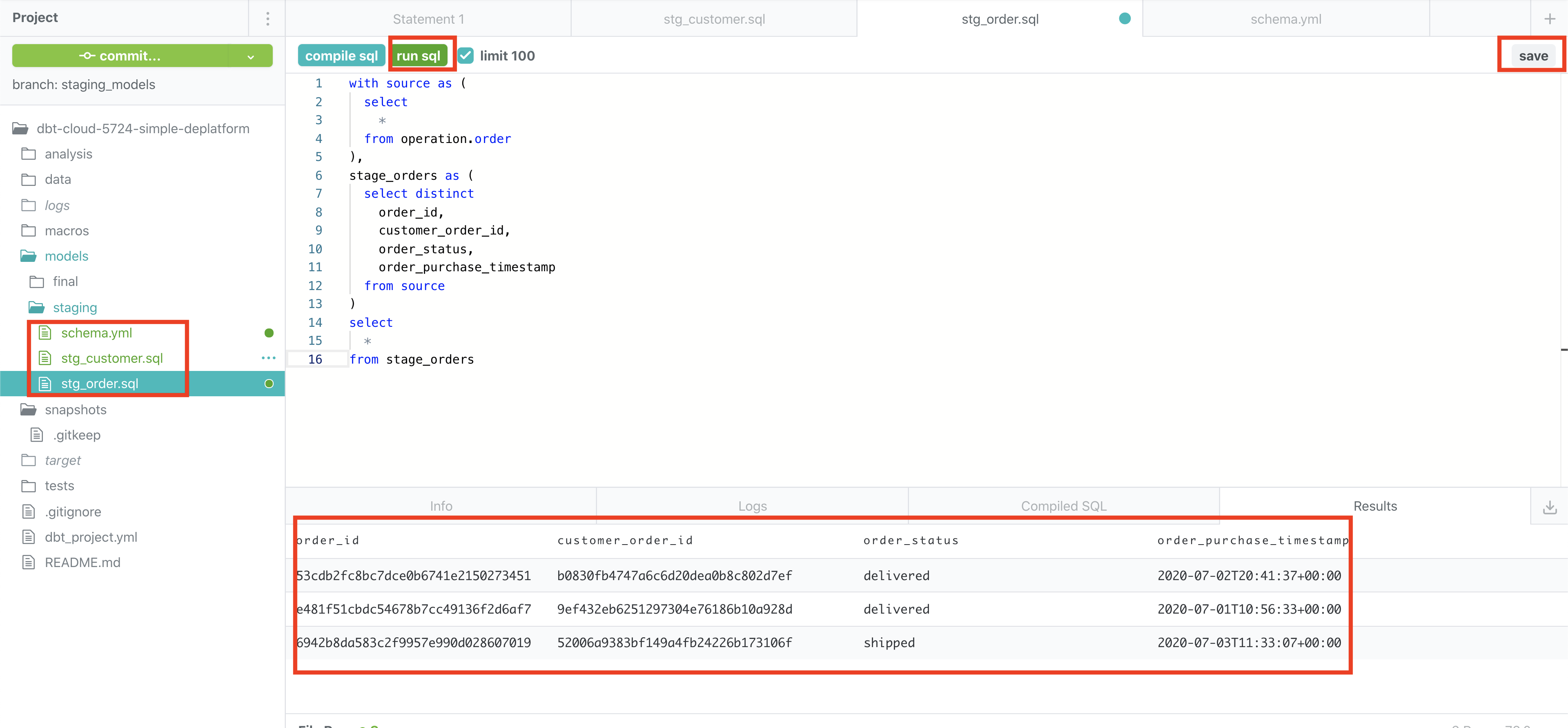Click the compile sql button

pyautogui.click(x=341, y=56)
